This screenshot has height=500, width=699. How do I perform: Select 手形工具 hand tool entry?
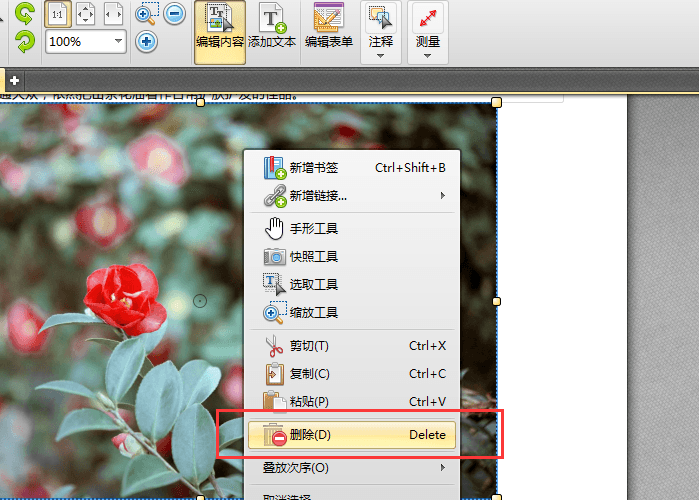click(352, 229)
